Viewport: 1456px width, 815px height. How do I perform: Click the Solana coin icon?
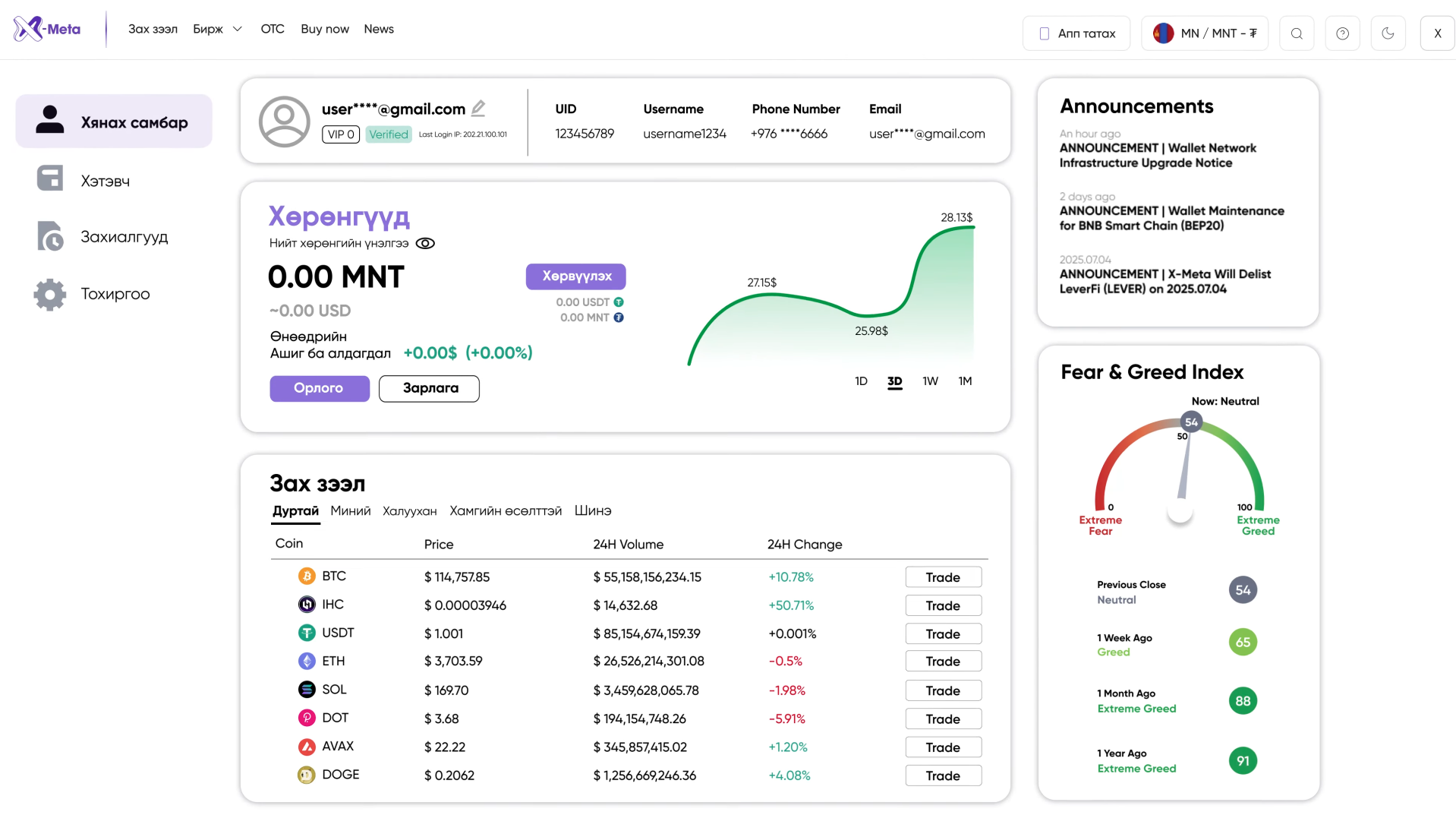pos(307,690)
